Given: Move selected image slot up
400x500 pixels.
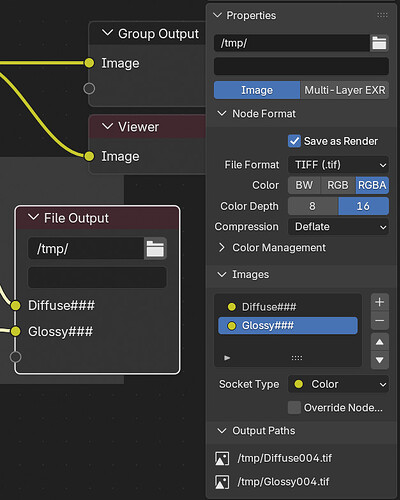Looking at the screenshot, I should click(380, 342).
